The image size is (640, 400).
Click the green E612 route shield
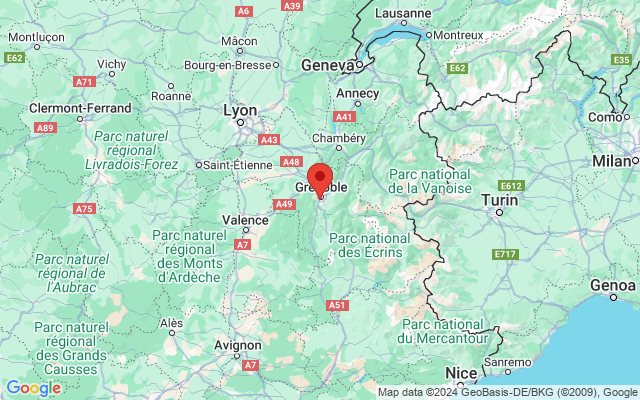coord(511,186)
